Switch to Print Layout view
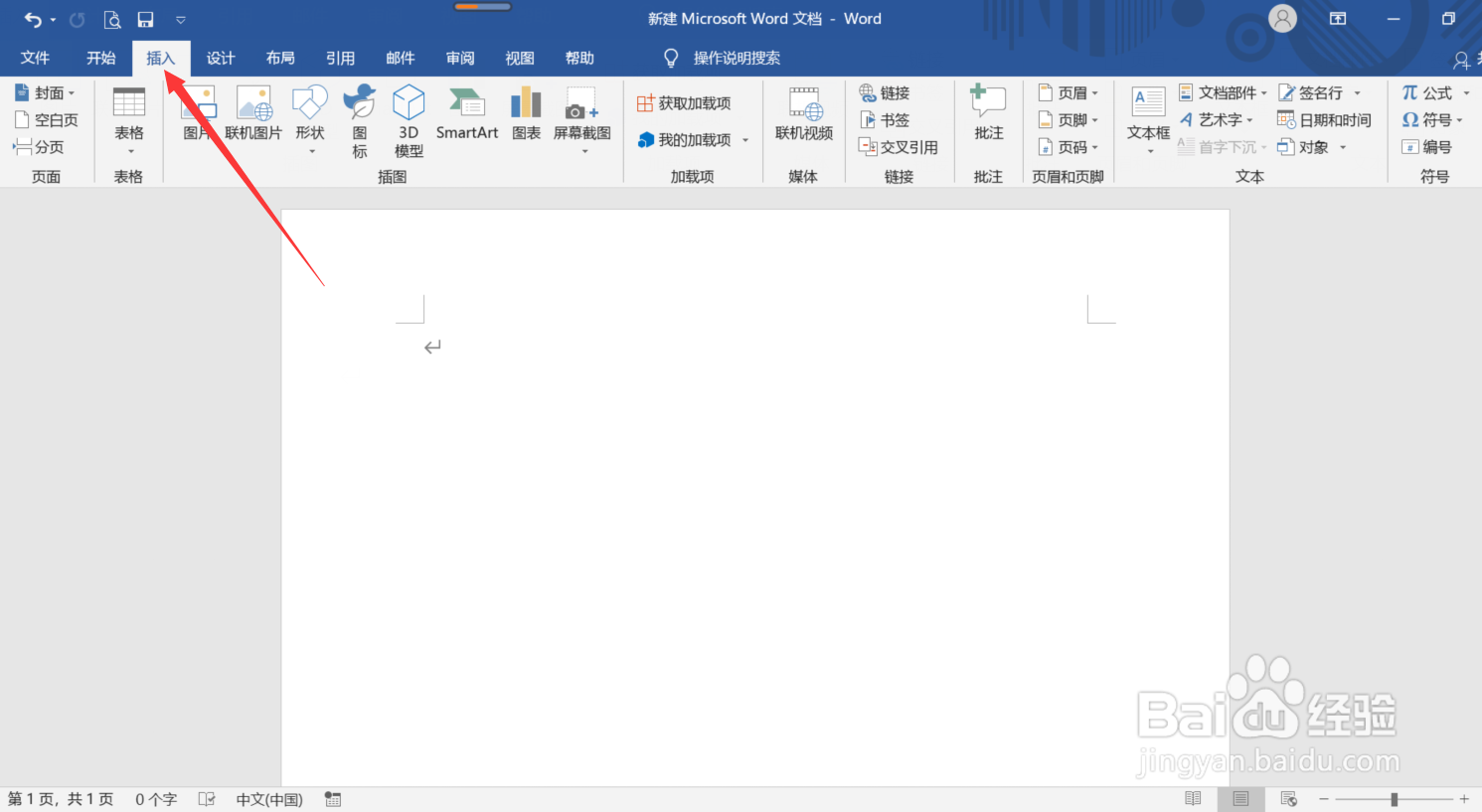This screenshot has height=812, width=1482. point(1240,799)
